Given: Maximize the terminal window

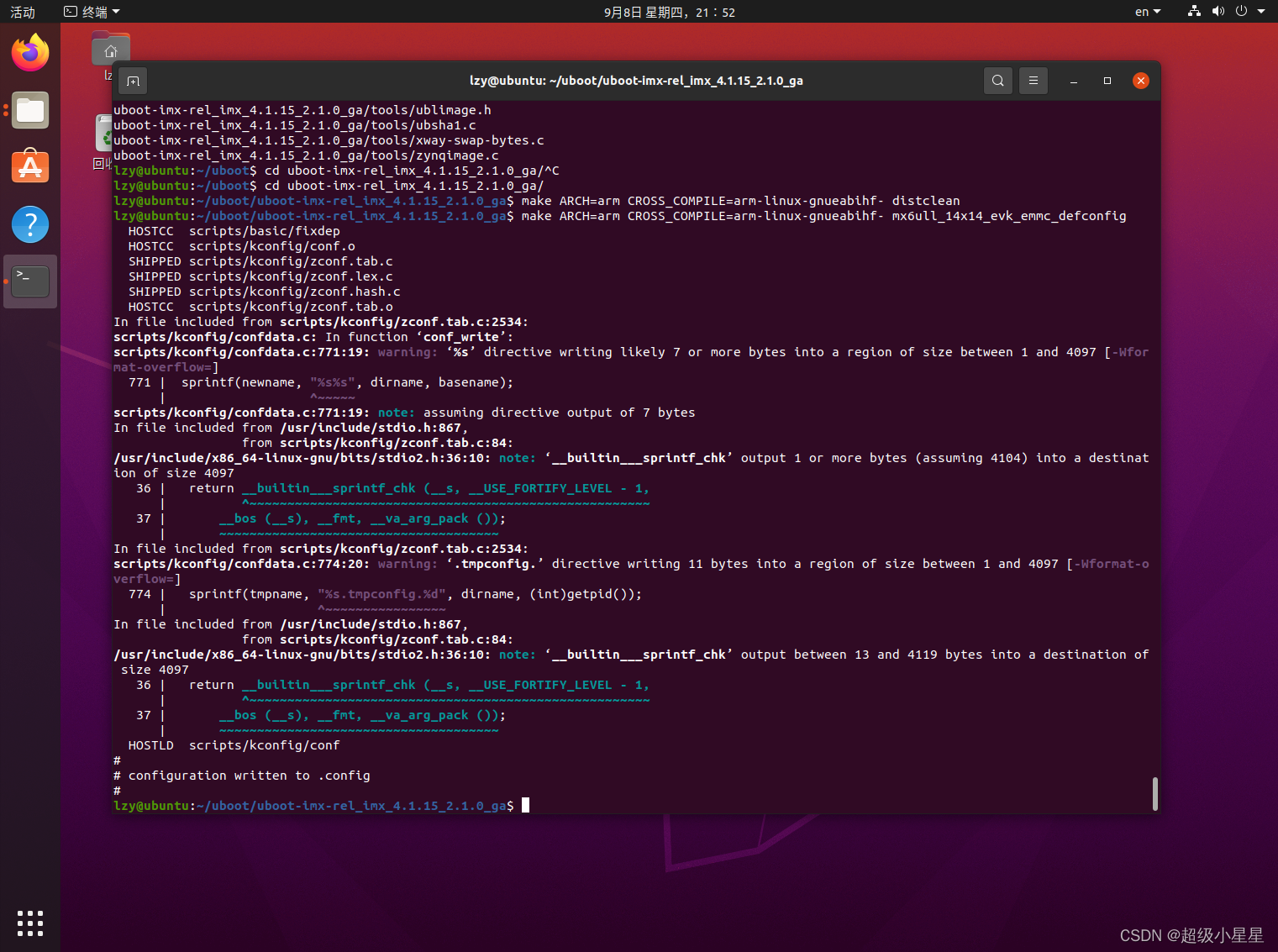Looking at the screenshot, I should click(x=1107, y=81).
